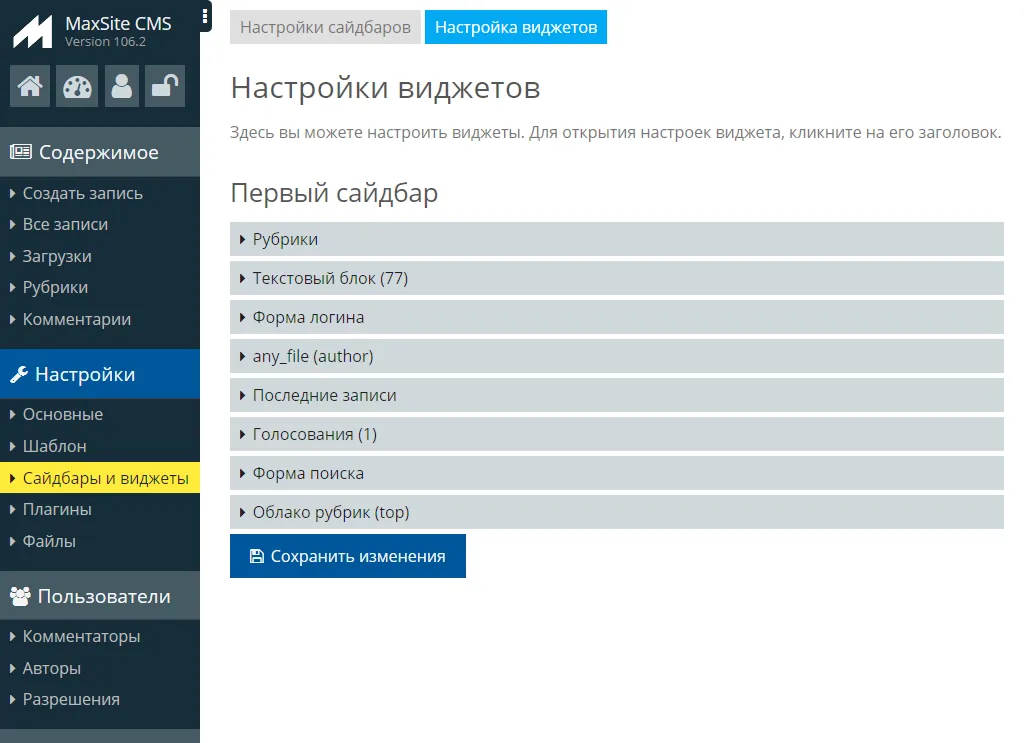The image size is (1024, 743).
Task: Go to Плагины settings page
Action: (57, 509)
